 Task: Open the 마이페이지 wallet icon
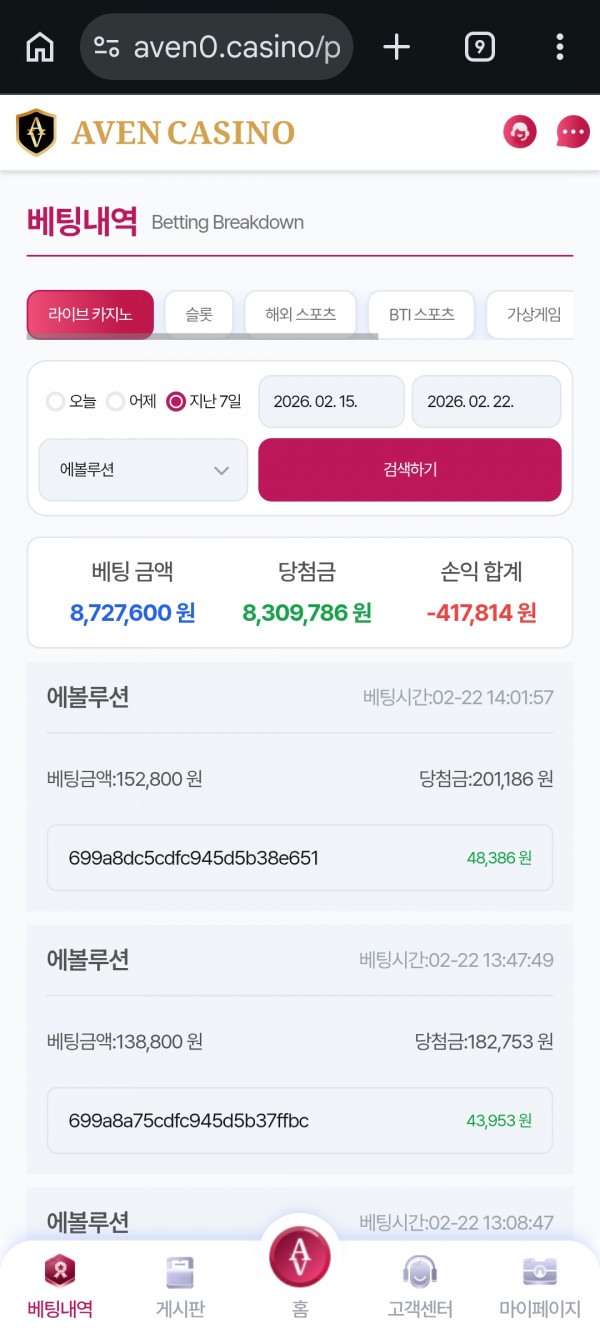[539, 1270]
